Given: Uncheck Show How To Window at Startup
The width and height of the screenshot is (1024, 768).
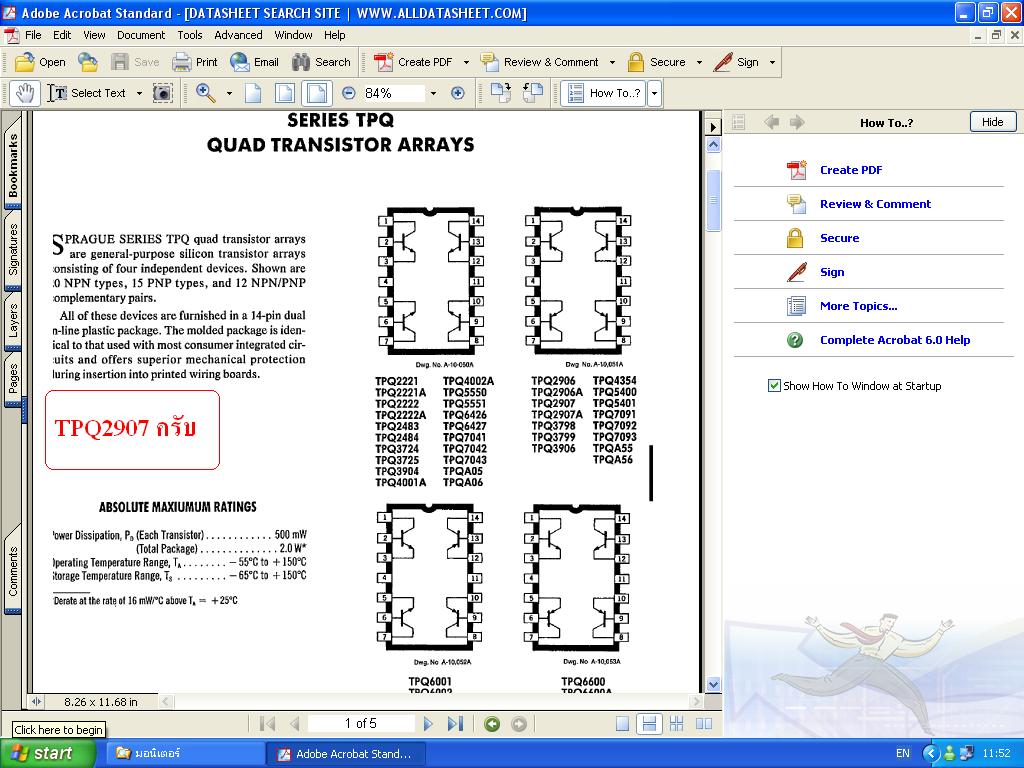Looking at the screenshot, I should pyautogui.click(x=774, y=386).
